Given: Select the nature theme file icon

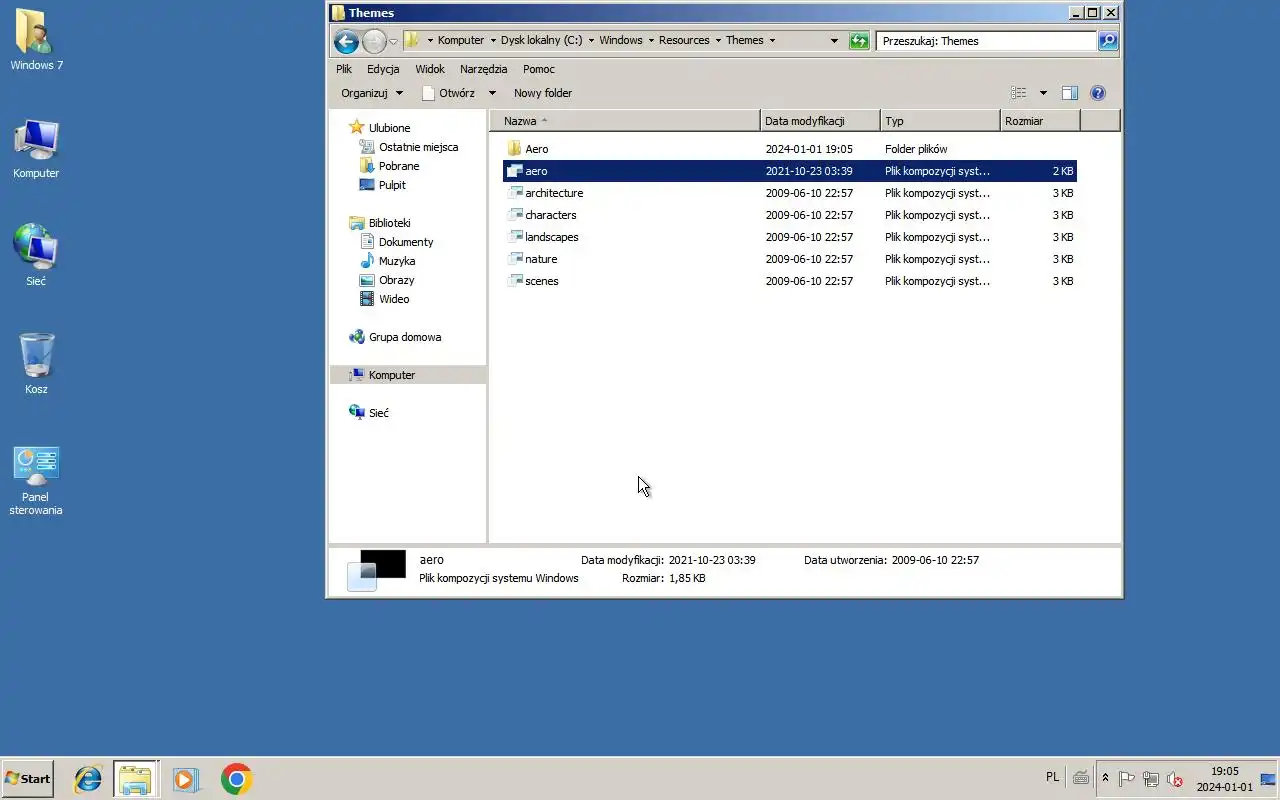Looking at the screenshot, I should pyautogui.click(x=514, y=259).
